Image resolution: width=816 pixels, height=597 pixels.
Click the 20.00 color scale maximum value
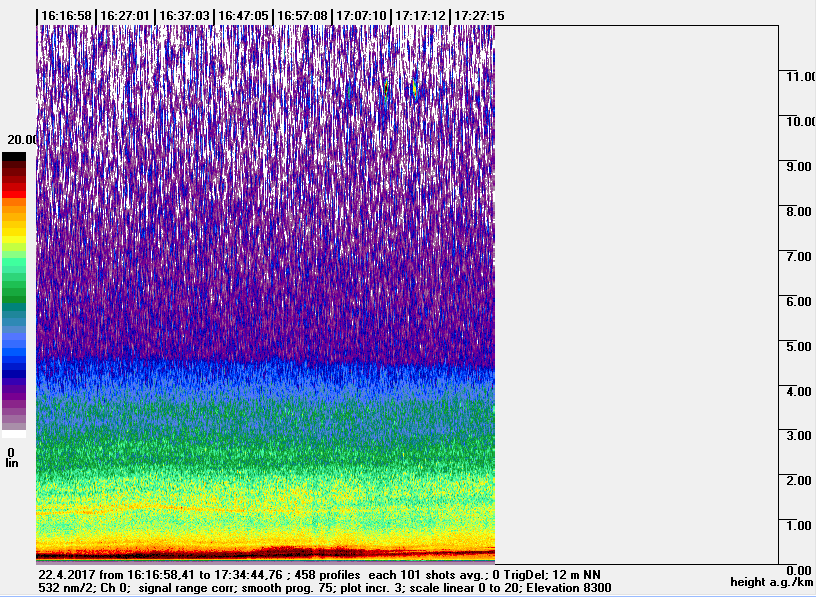(22, 139)
